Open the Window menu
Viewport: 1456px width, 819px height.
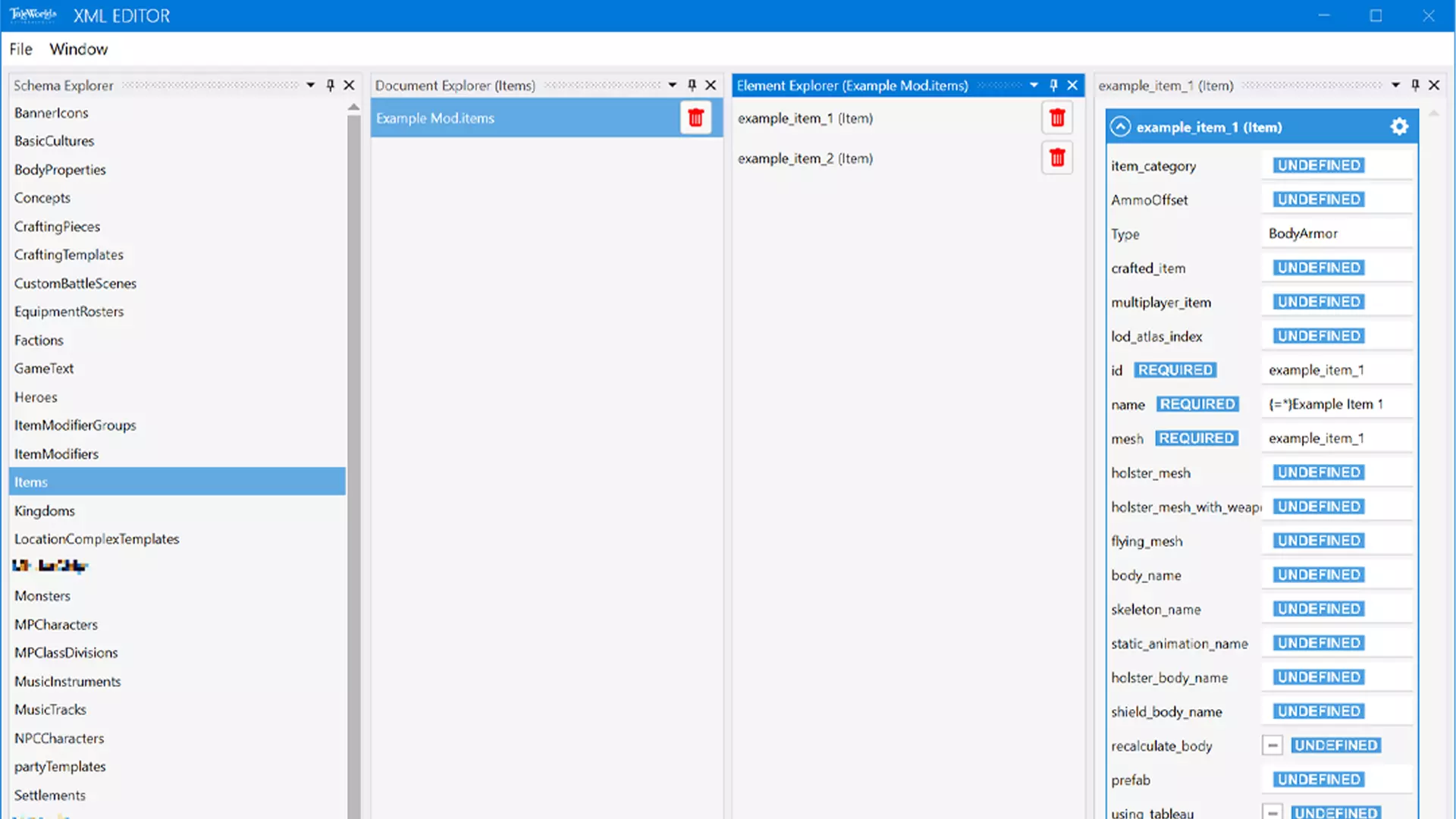(78, 49)
